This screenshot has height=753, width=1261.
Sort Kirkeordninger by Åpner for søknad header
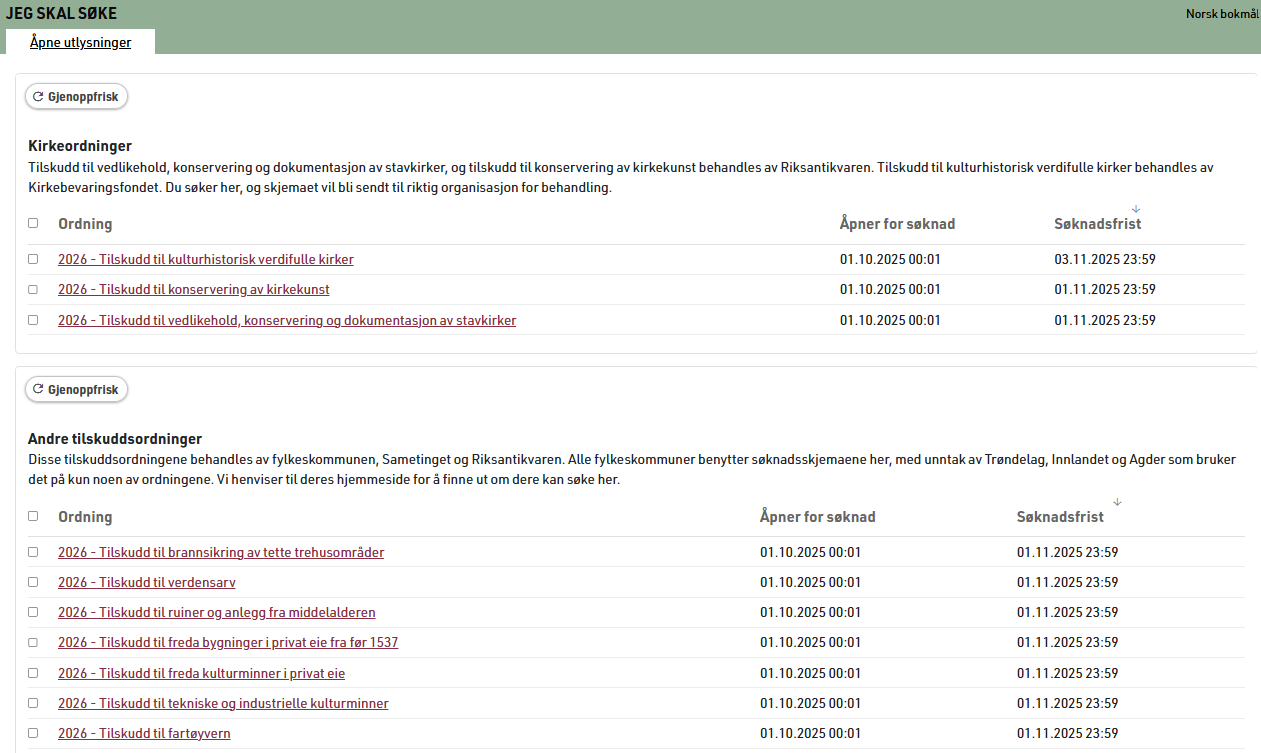click(896, 224)
